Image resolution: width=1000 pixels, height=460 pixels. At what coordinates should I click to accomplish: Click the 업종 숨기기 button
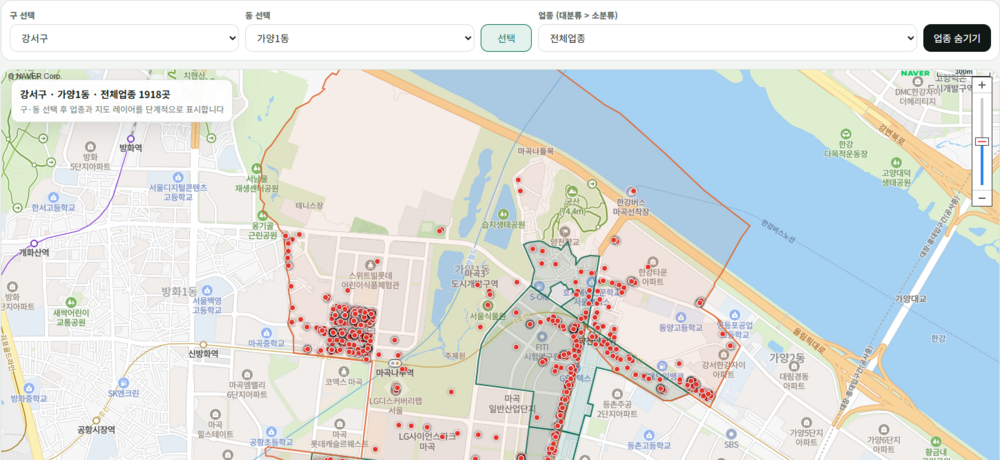click(x=957, y=38)
